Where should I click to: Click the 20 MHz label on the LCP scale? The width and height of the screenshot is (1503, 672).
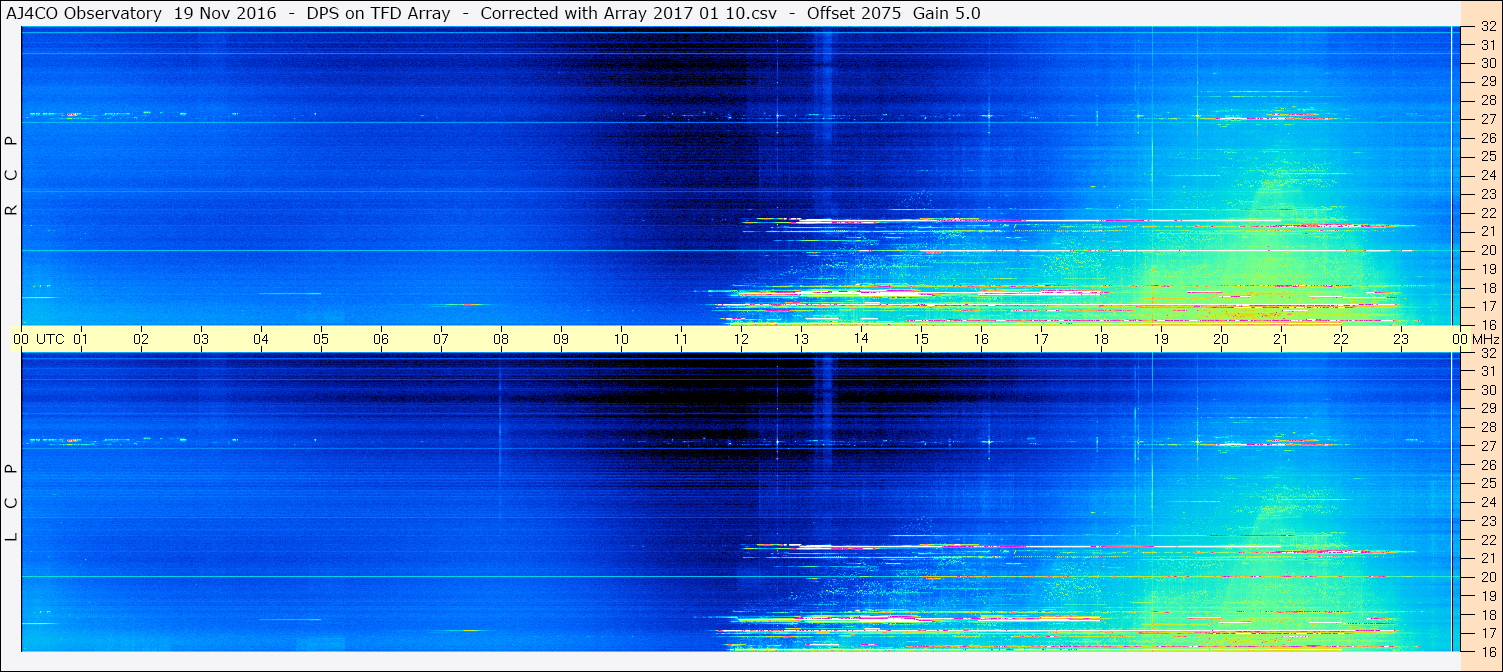(x=1488, y=577)
